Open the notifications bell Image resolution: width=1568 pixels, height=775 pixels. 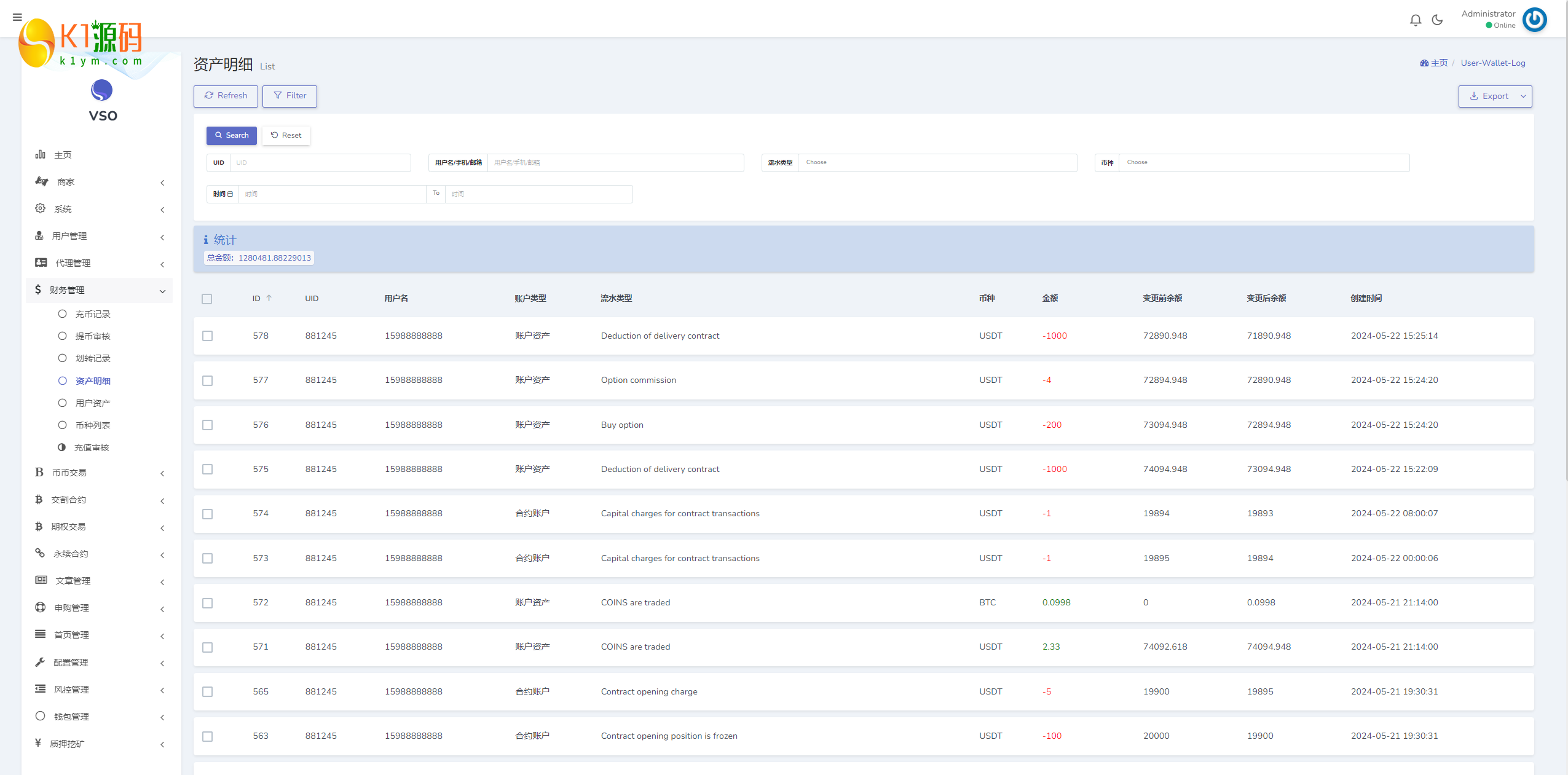point(1415,20)
